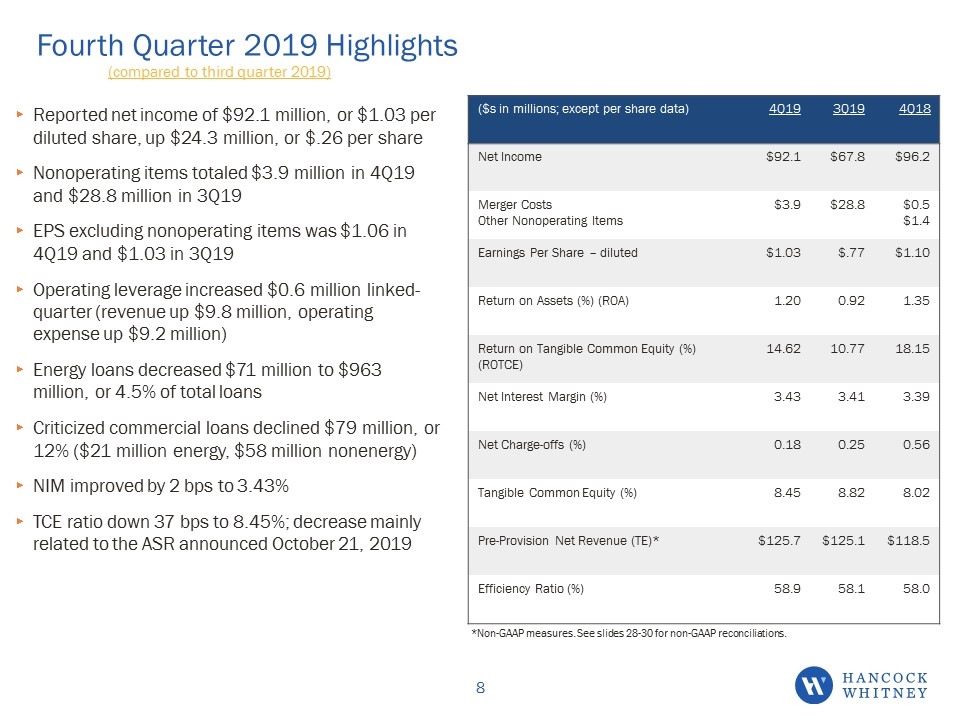Open the compared to third quarter 2019 link
960x720 pixels.
[x=219, y=72]
